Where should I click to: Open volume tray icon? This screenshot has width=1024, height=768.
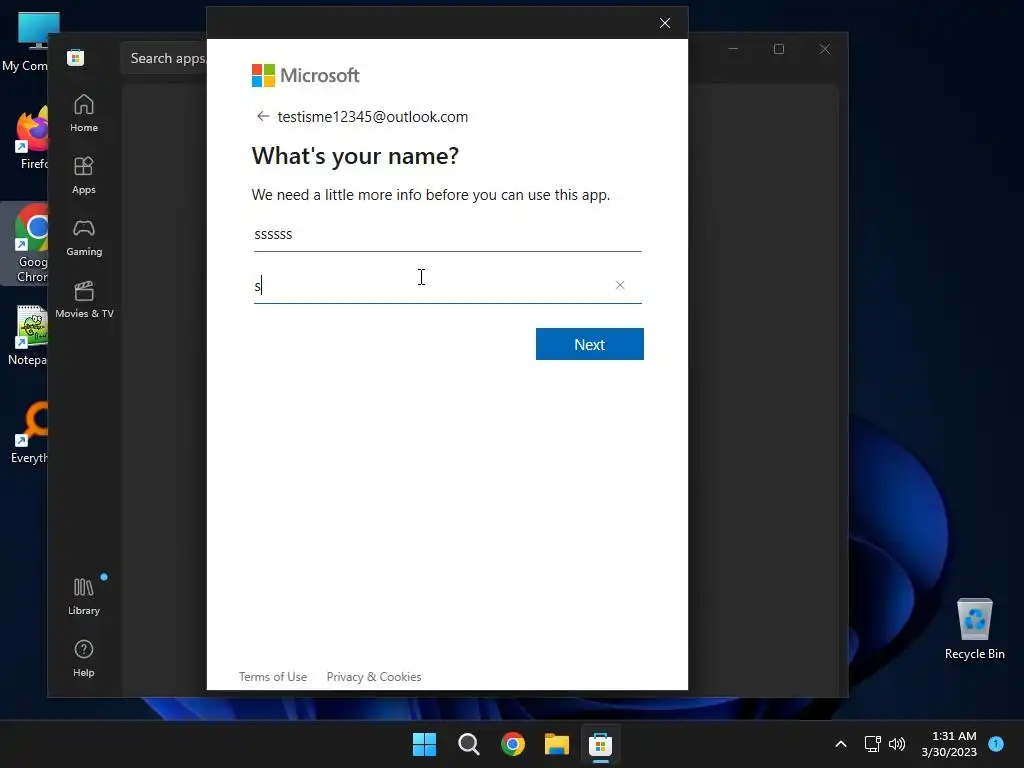pyautogui.click(x=897, y=744)
